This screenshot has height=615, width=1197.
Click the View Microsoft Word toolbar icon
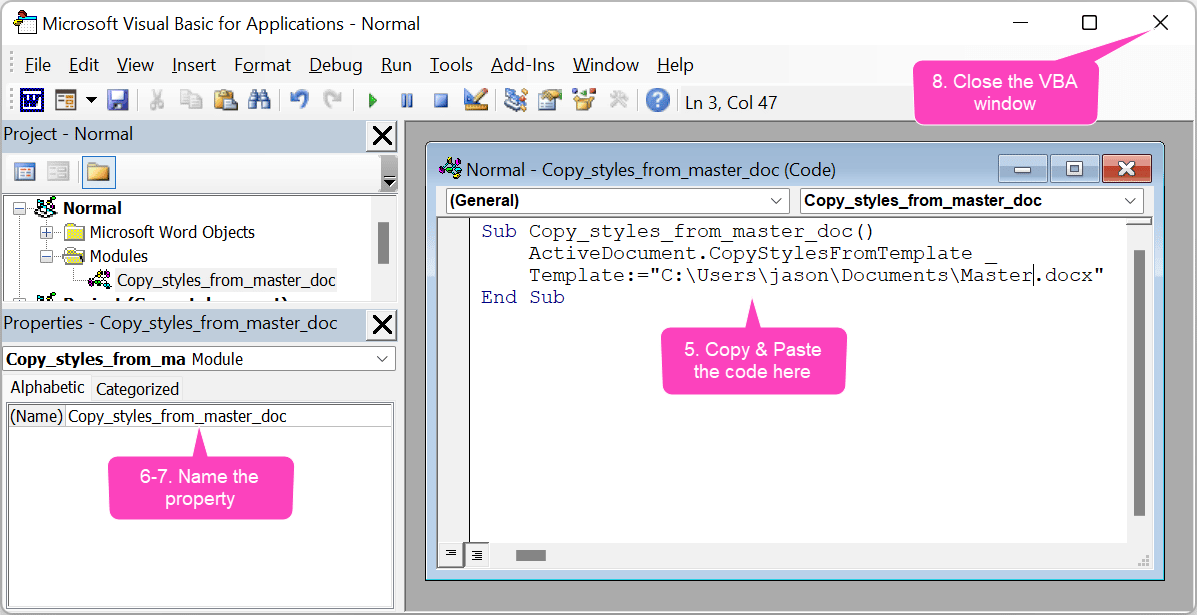[x=32, y=100]
